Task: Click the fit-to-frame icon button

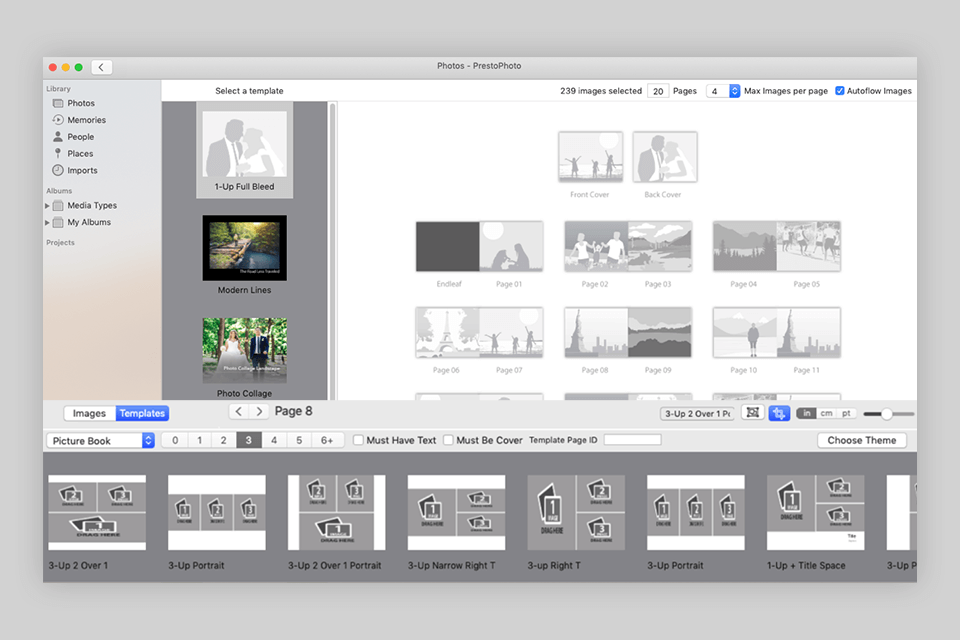Action: point(753,413)
